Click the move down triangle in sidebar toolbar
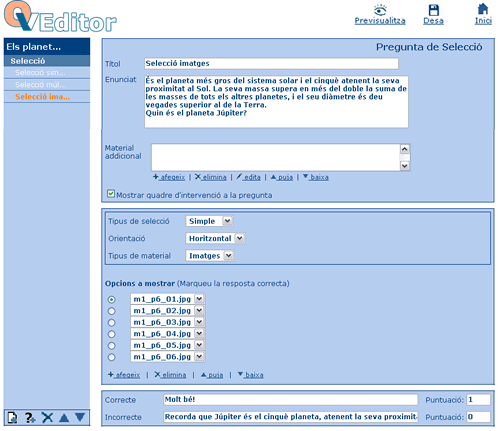500x431 pixels. 80,417
